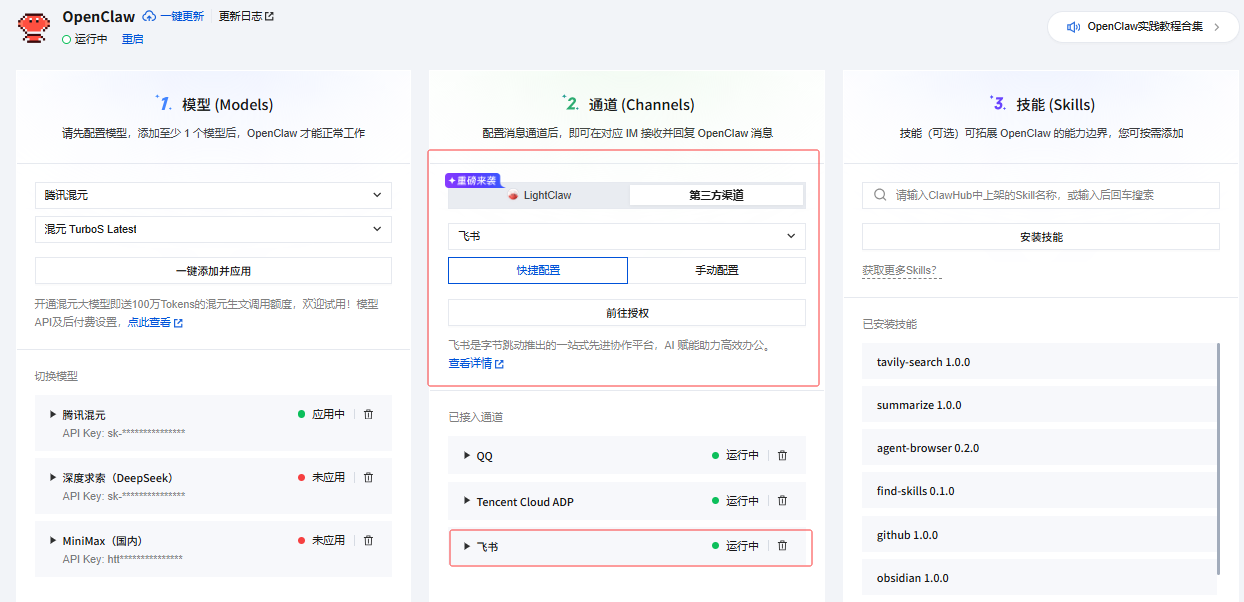
Task: Delete the Tencent Cloud ADP channel
Action: (x=782, y=501)
